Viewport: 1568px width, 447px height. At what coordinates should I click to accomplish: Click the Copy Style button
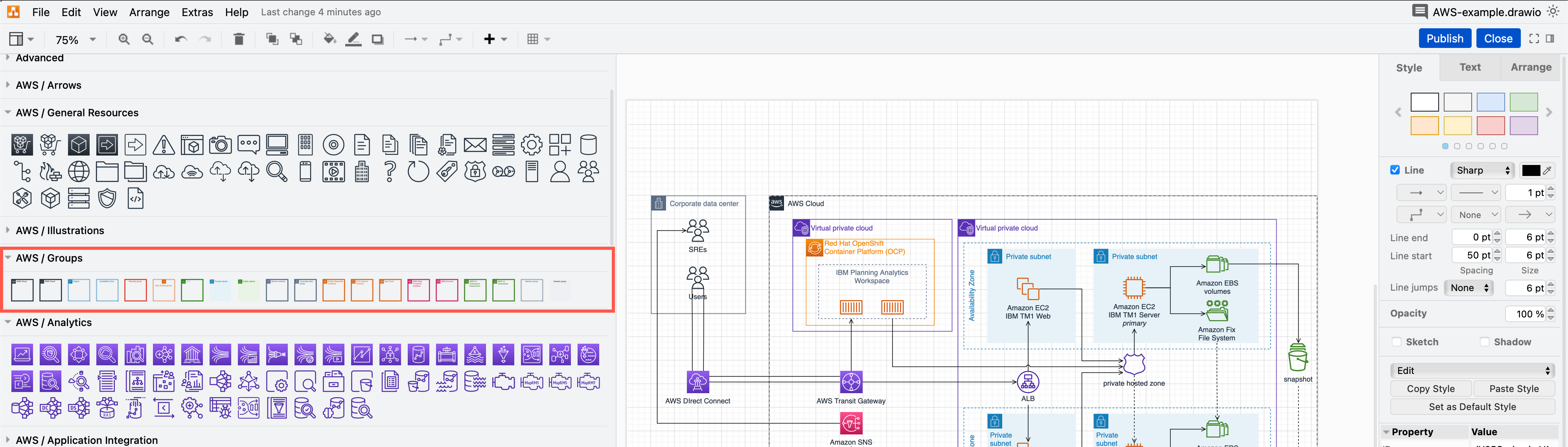click(1430, 388)
